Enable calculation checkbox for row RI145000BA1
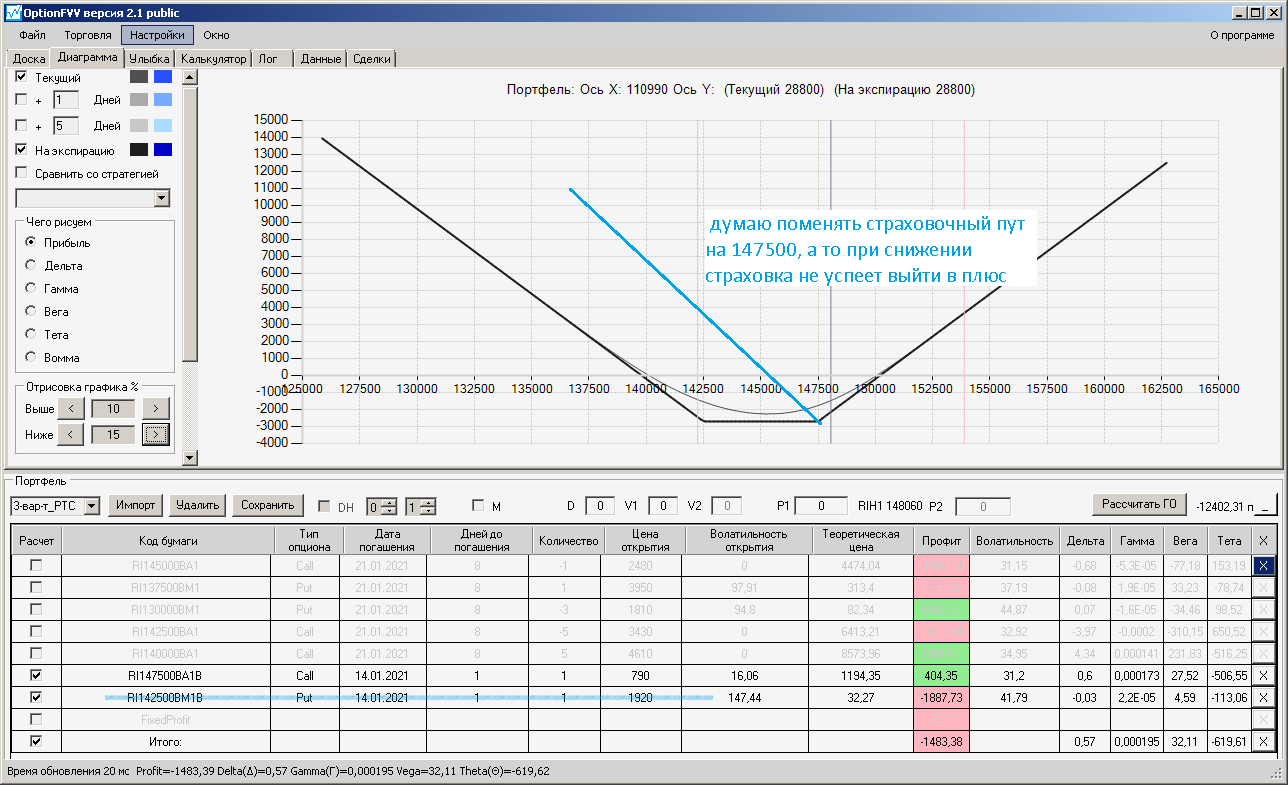The width and height of the screenshot is (1288, 785). [36, 565]
